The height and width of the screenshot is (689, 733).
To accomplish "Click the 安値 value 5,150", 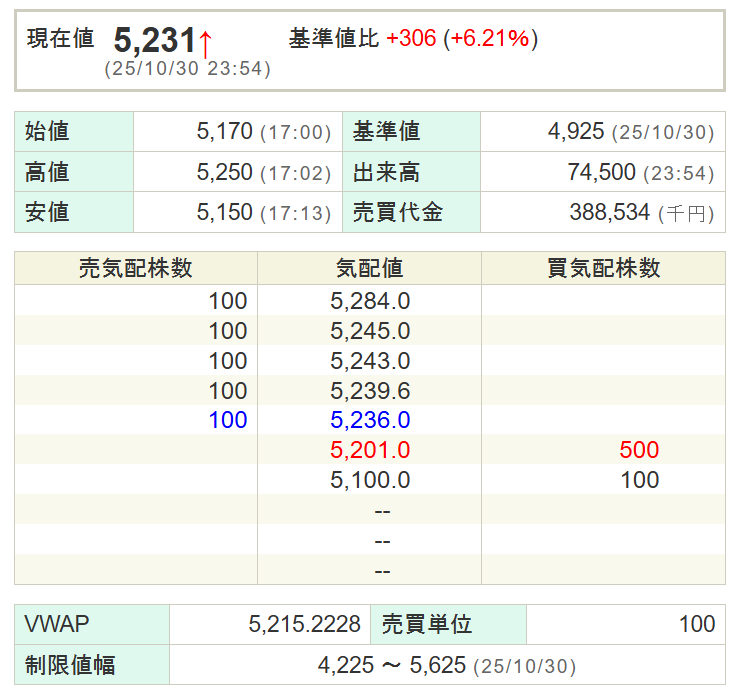I will [225, 212].
